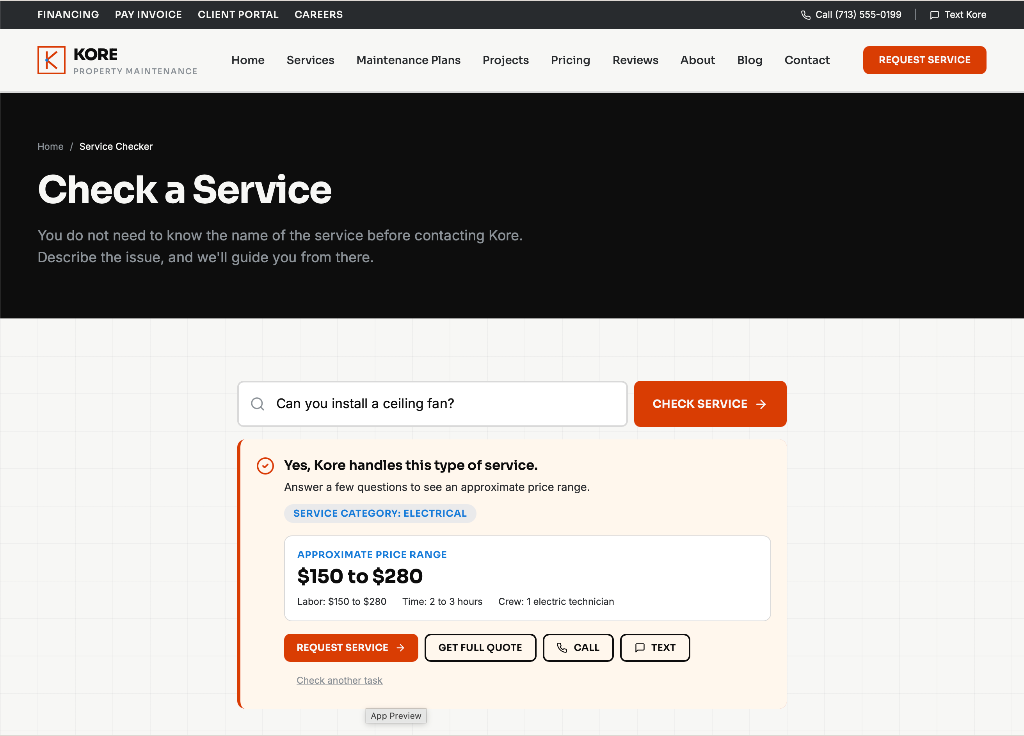Viewport: 1024px width, 736px height.
Task: Click the Call button in result card
Action: click(x=578, y=648)
